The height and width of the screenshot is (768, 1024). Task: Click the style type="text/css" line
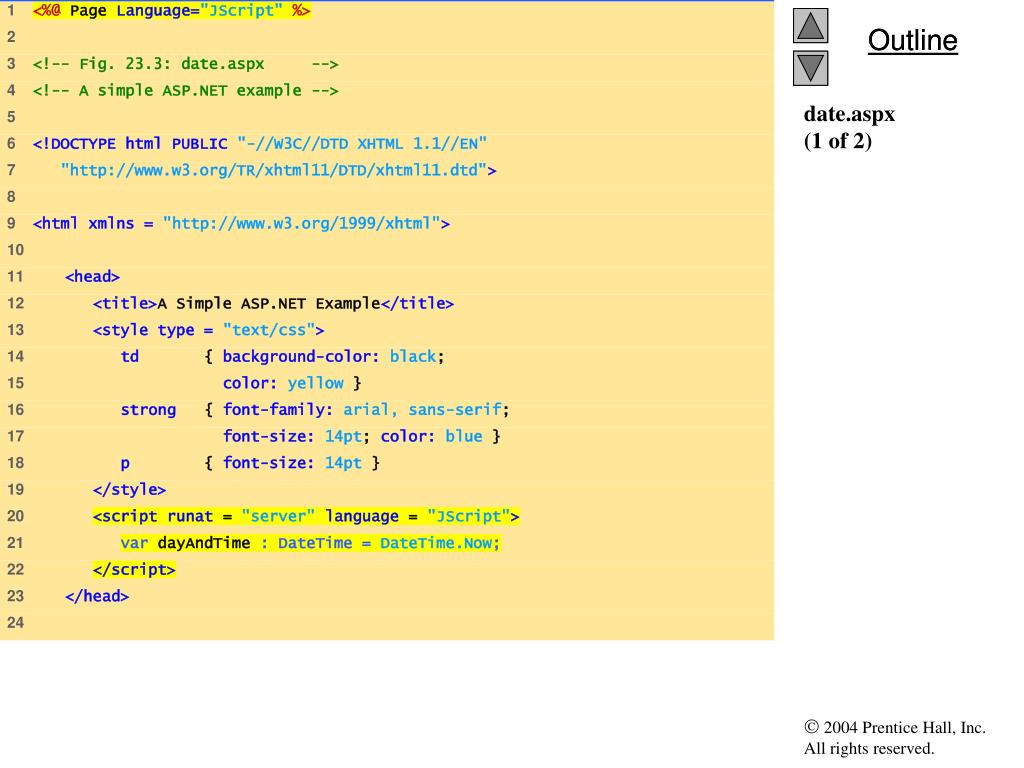point(208,330)
